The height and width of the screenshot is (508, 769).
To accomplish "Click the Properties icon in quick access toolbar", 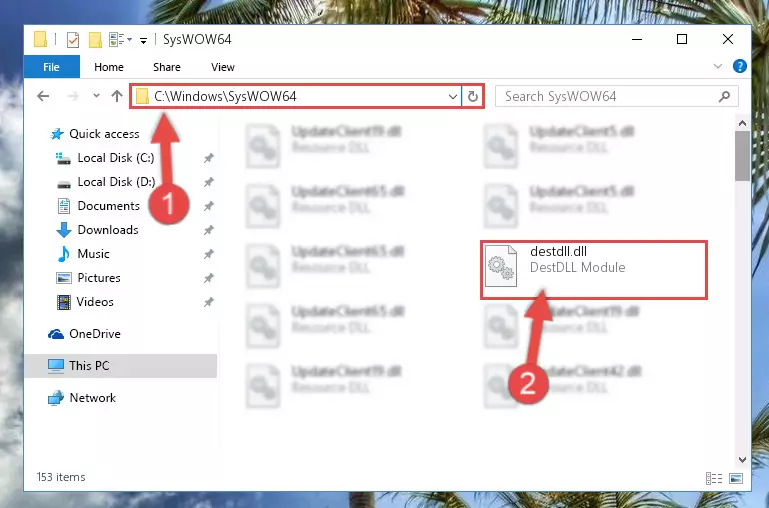I will click(73, 39).
